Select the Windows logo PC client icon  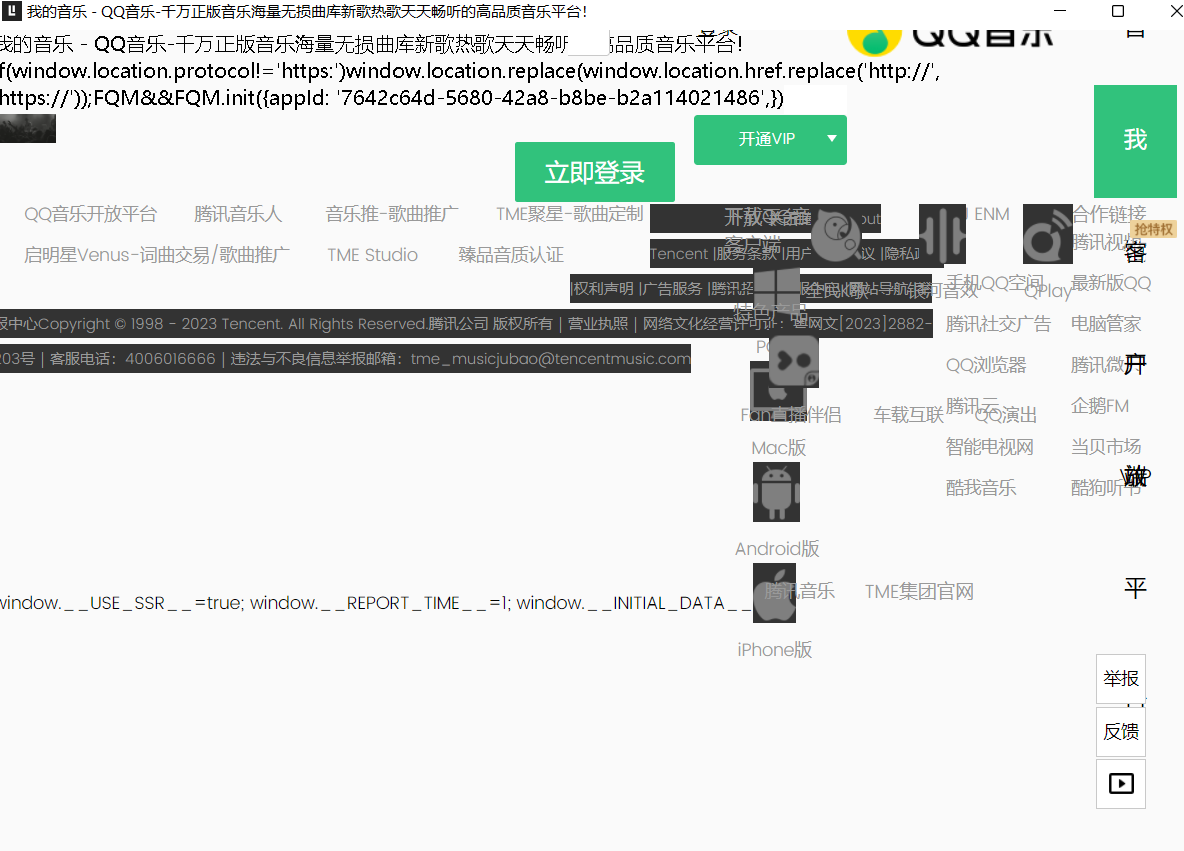click(x=776, y=289)
